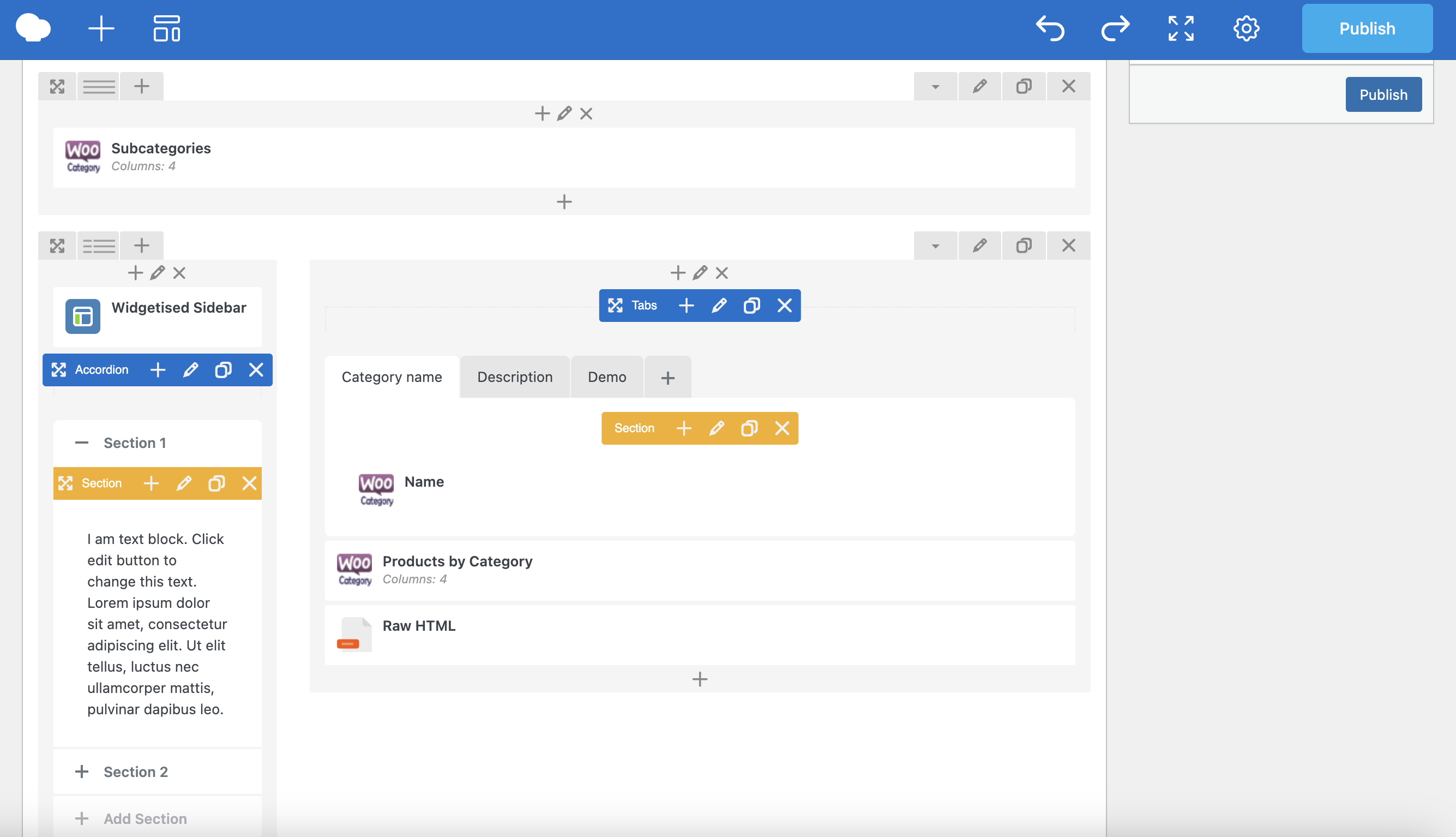Screen dimensions: 1456x837
Task: Open the templates layout icon in top bar
Action: coord(166,29)
